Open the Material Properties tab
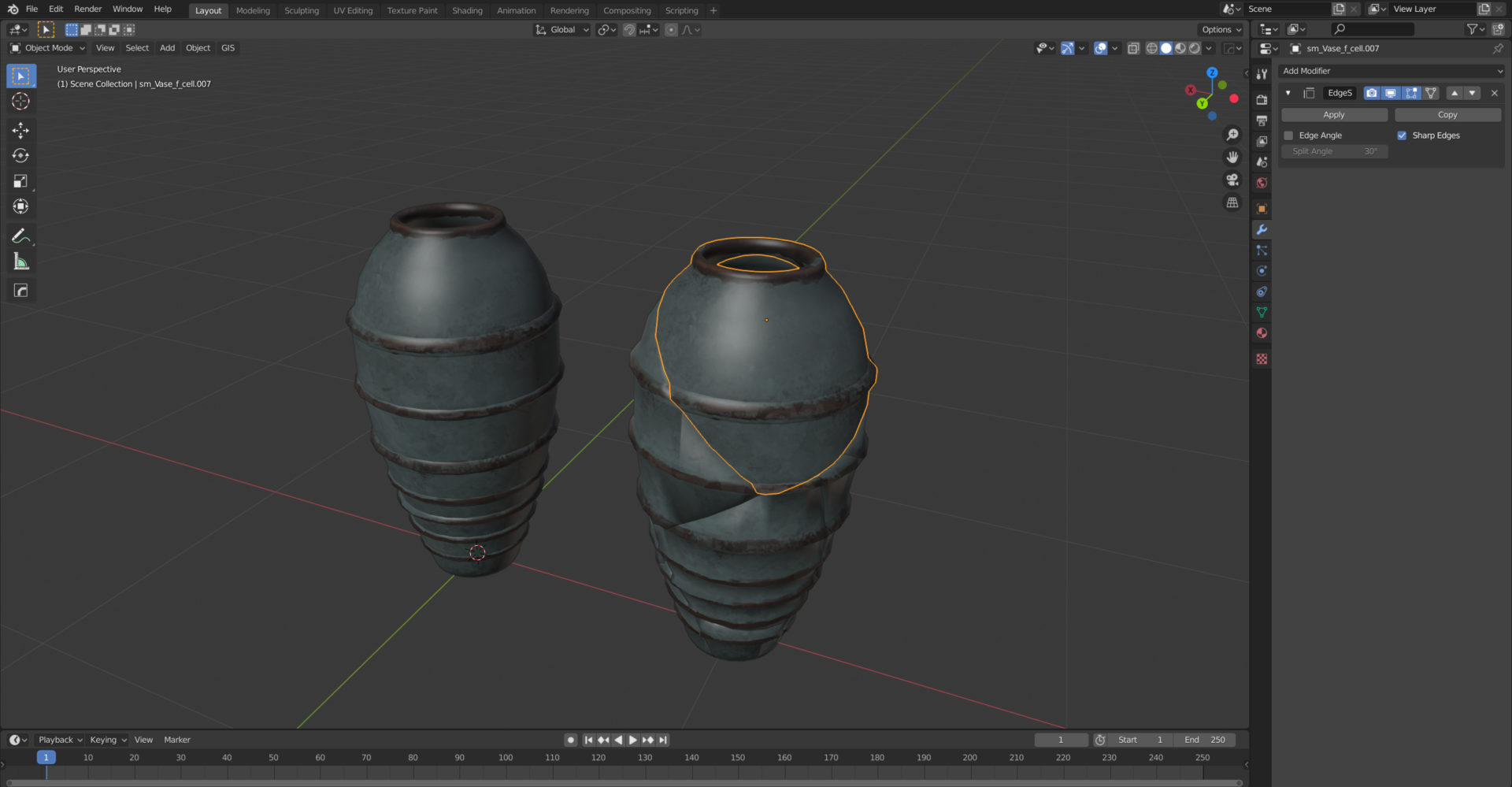Image resolution: width=1512 pixels, height=787 pixels. pos(1262,332)
